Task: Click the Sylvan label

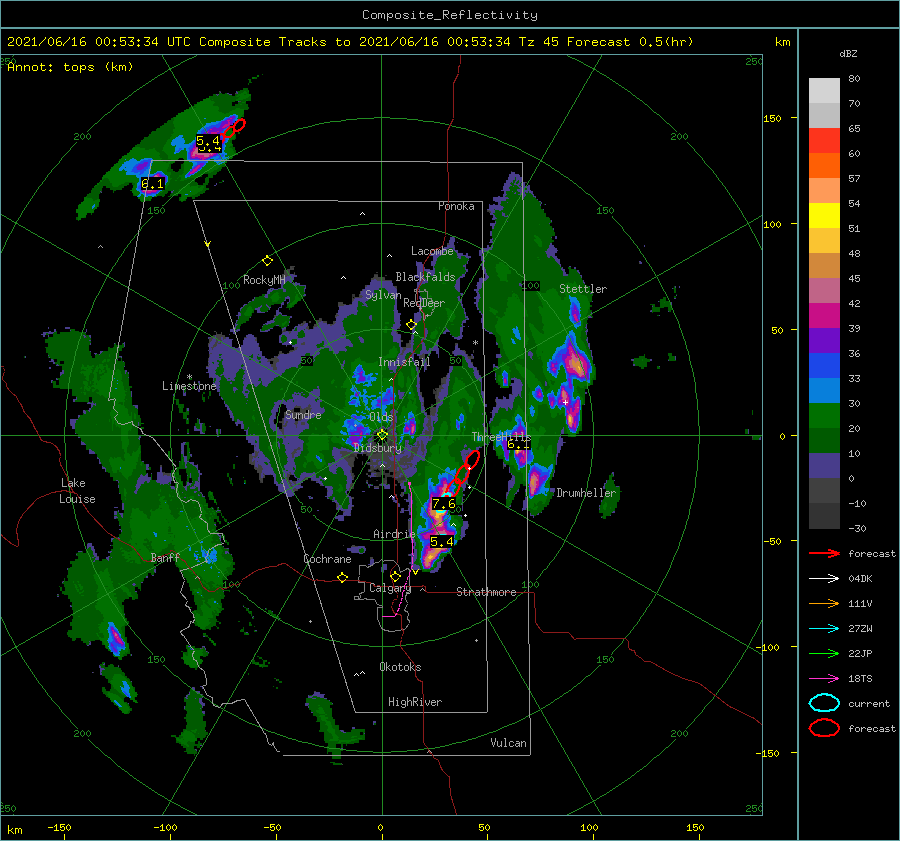Action: point(383,295)
